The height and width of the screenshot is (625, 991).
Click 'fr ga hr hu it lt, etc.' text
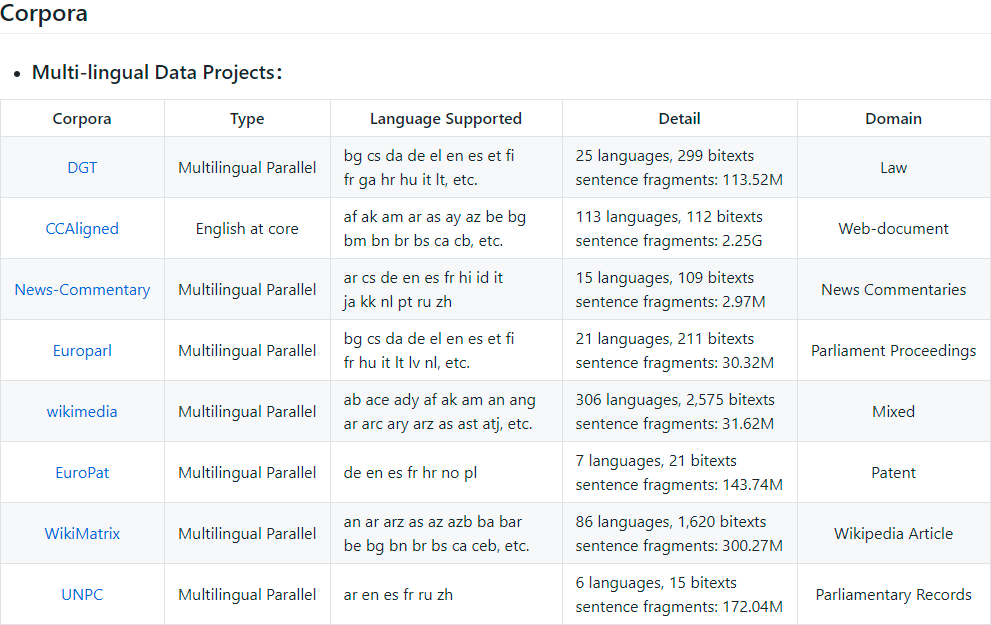[x=411, y=180]
